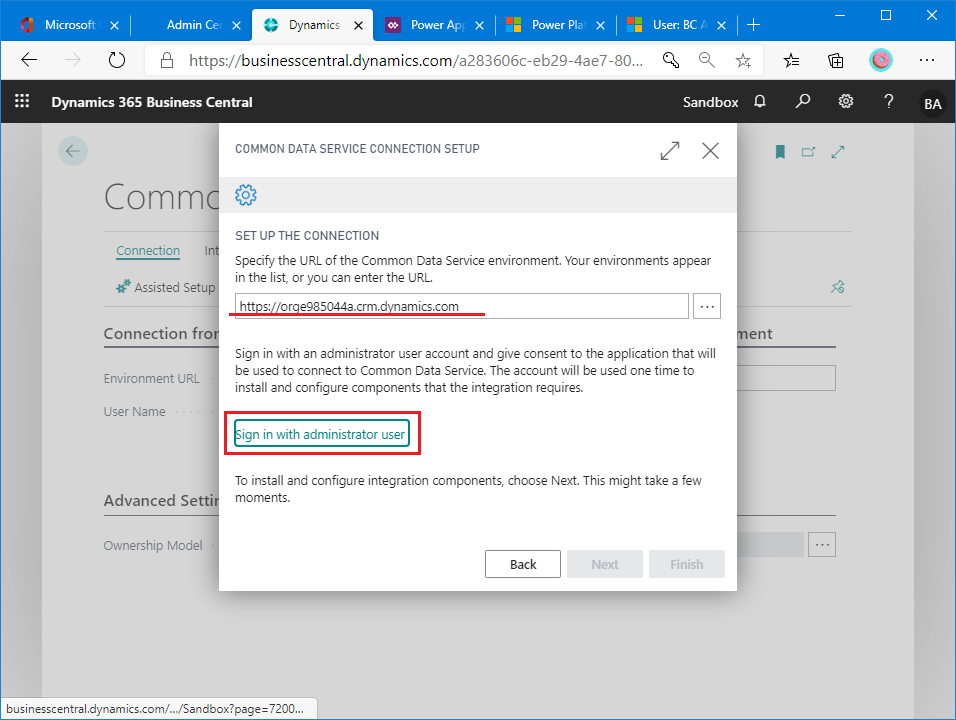Viewport: 956px width, 720px height.
Task: Click the browser back arrow
Action: click(x=29, y=60)
